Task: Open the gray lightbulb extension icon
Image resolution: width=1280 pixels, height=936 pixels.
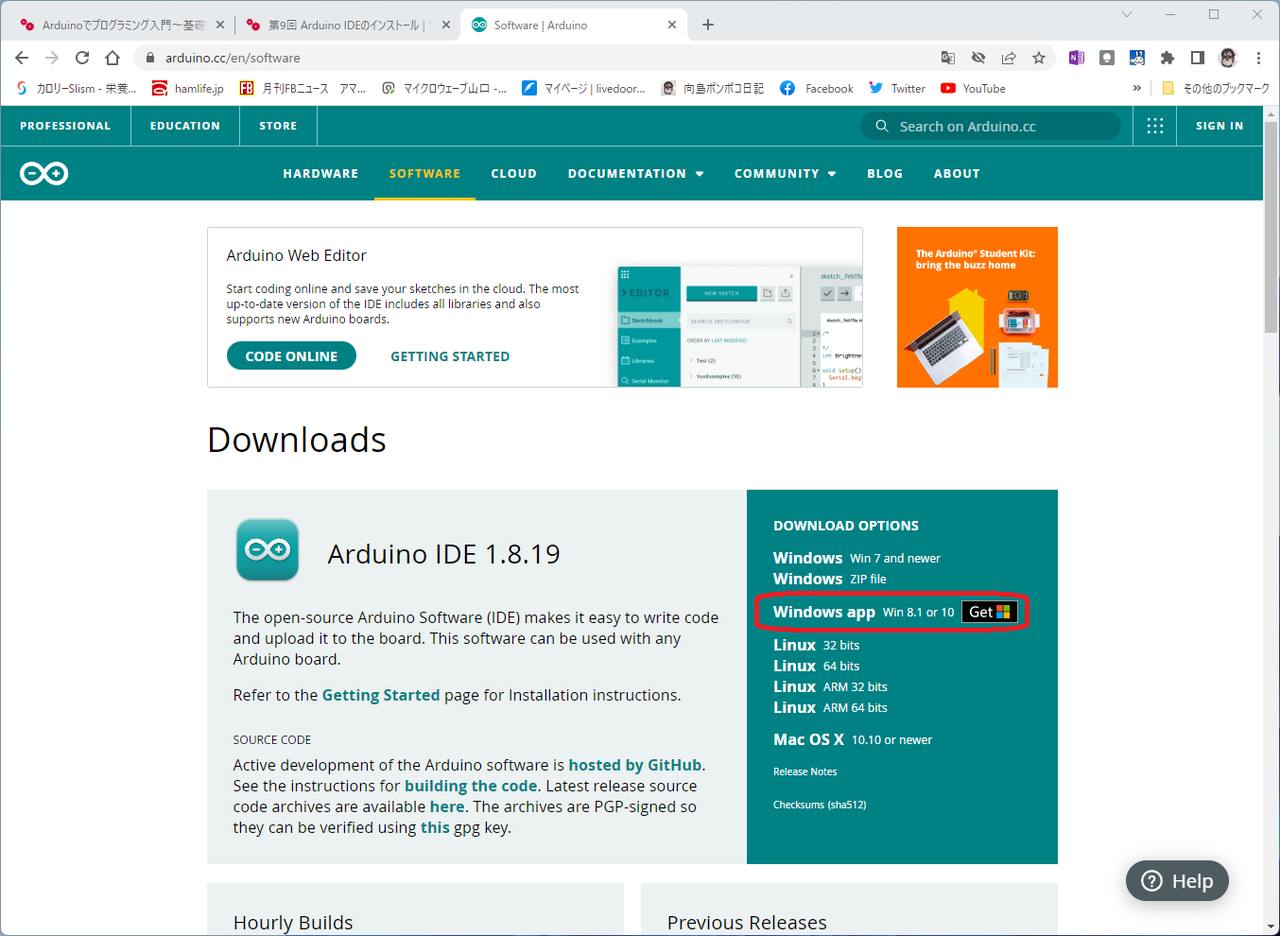Action: point(1107,58)
